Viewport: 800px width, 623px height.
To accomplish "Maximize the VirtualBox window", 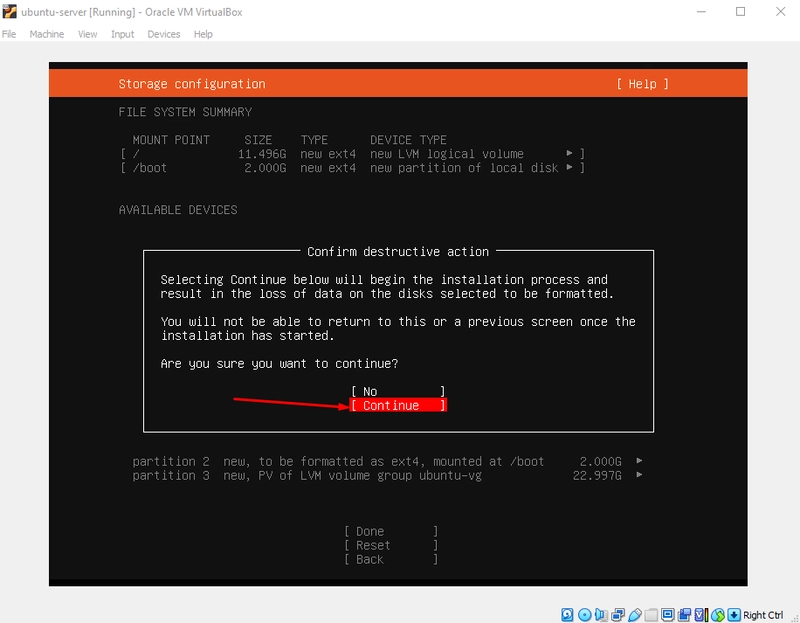I will click(x=740, y=11).
